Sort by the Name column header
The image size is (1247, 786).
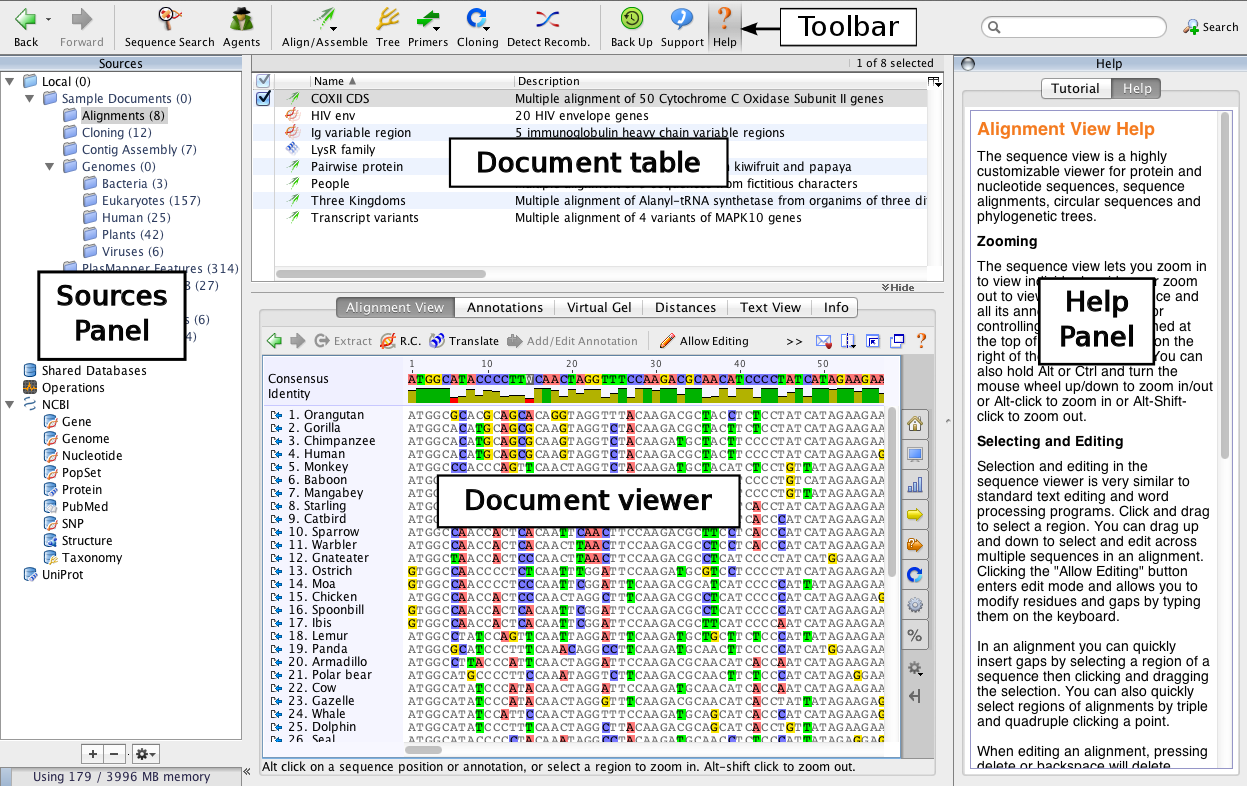click(x=411, y=81)
